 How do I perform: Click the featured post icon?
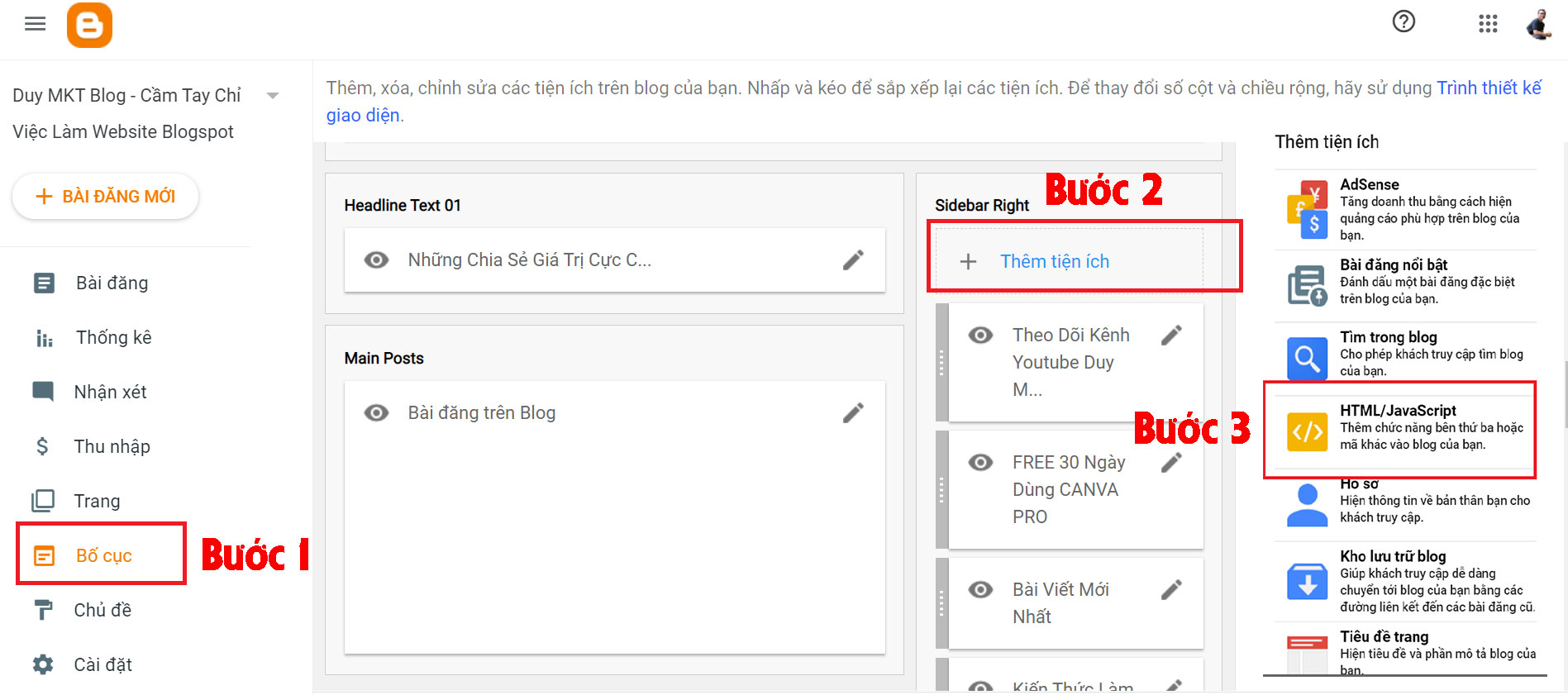[x=1308, y=286]
